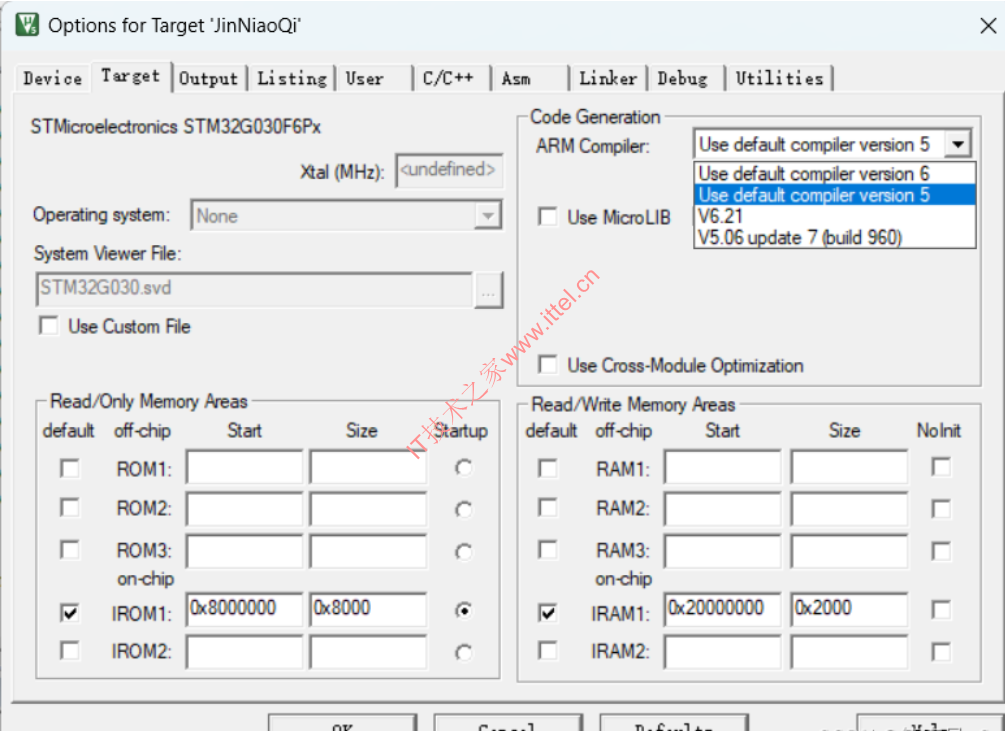Click the ROM3 Start address field
The image size is (1005, 731).
coord(244,551)
